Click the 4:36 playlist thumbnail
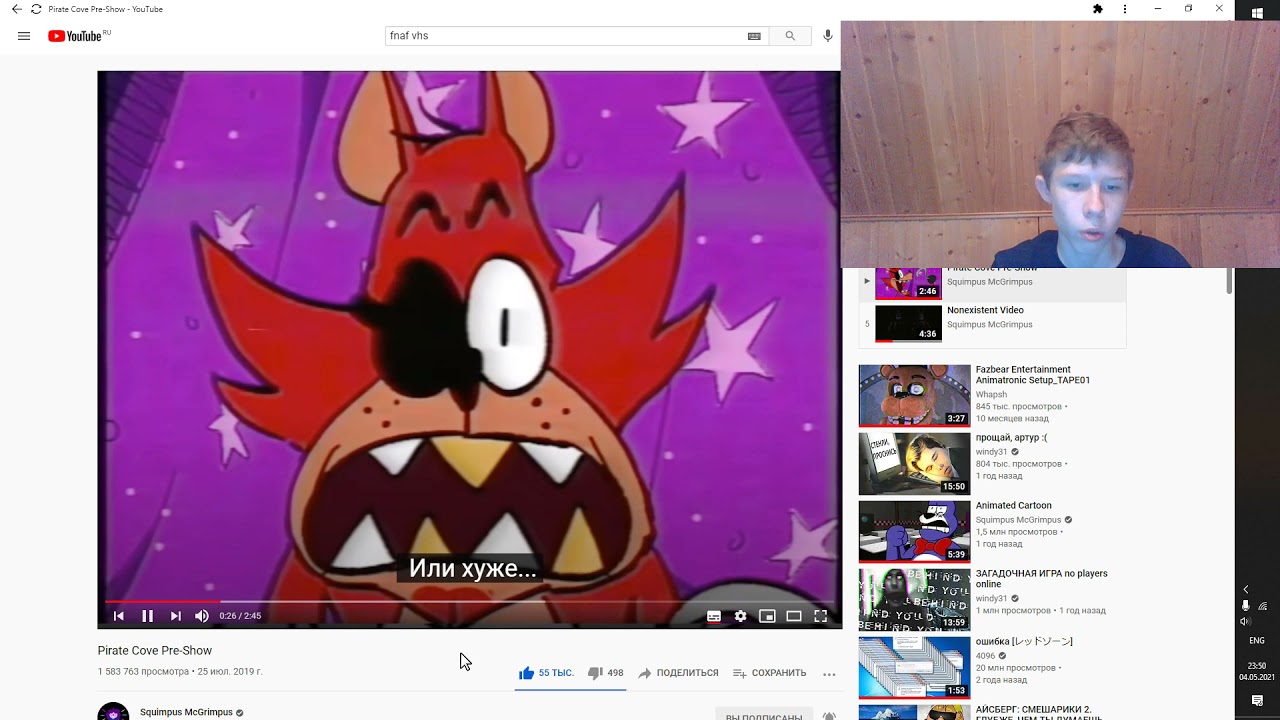 (x=908, y=324)
